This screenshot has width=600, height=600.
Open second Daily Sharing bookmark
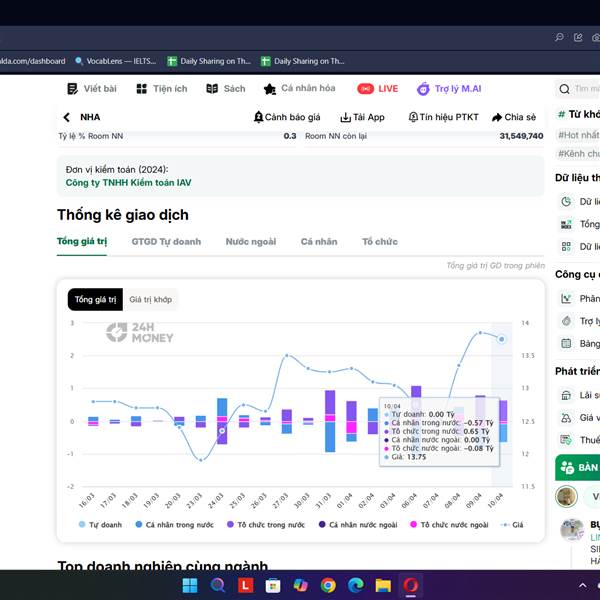pos(303,61)
